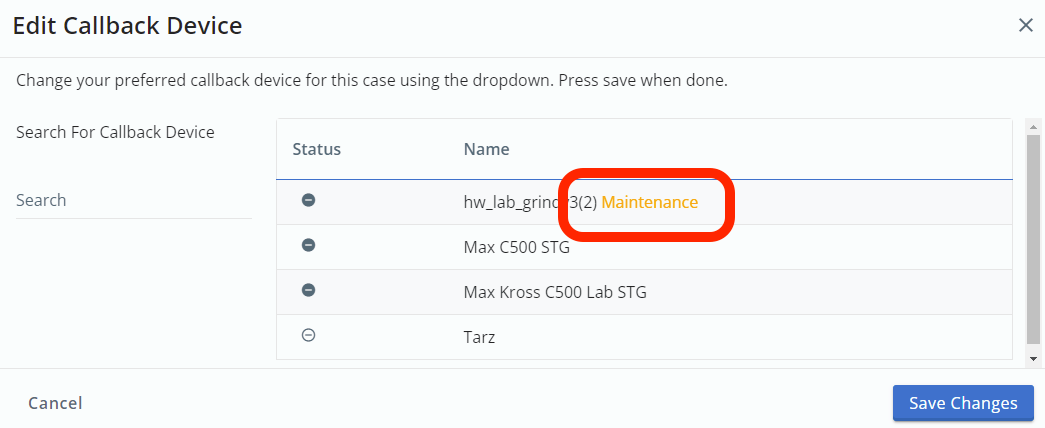Image resolution: width=1045 pixels, height=428 pixels.
Task: Select the Max C500 STG device
Action: click(644, 247)
